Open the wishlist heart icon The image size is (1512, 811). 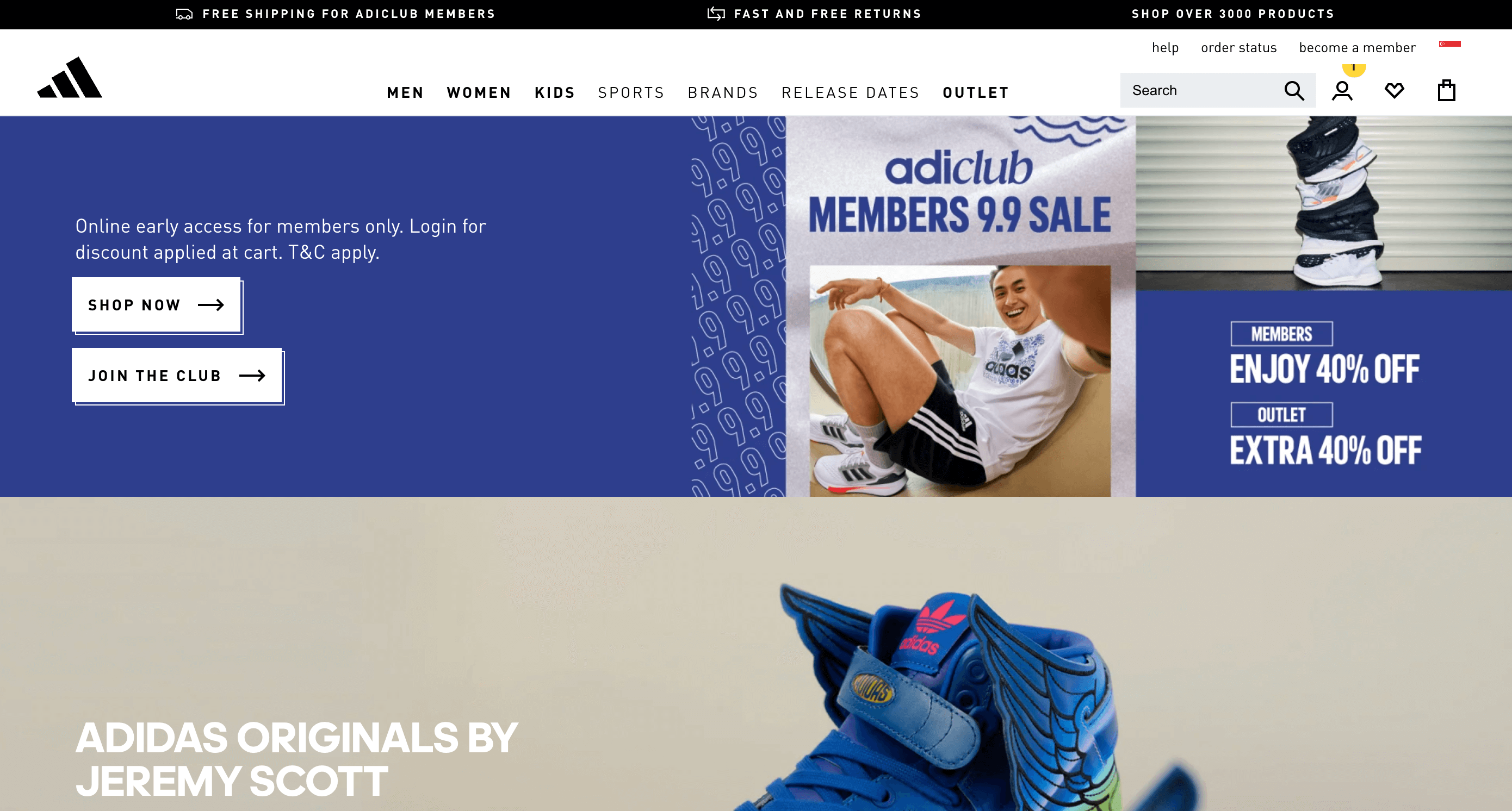click(x=1394, y=90)
